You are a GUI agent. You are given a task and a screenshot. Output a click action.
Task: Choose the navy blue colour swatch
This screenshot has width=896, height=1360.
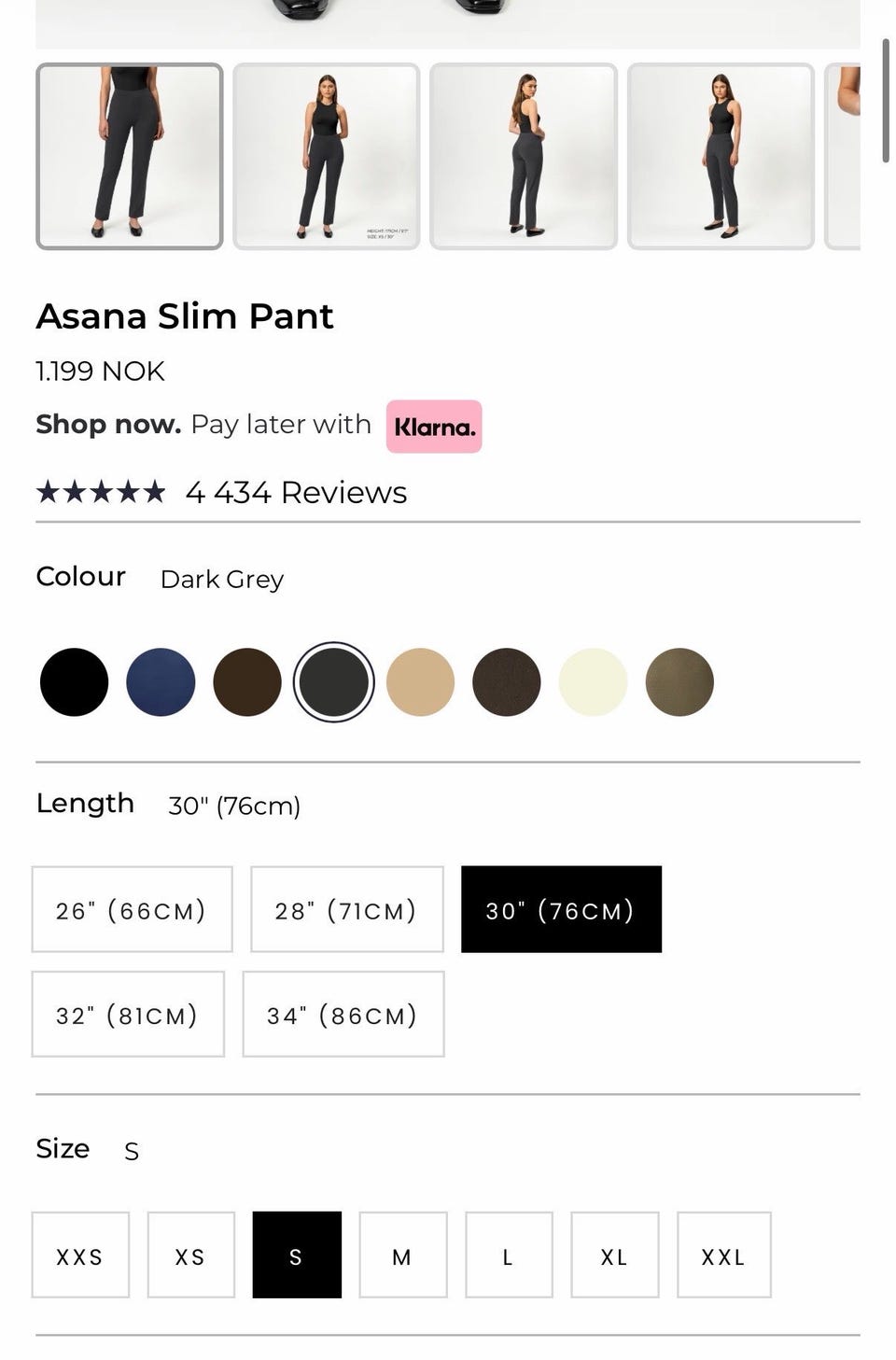(161, 682)
